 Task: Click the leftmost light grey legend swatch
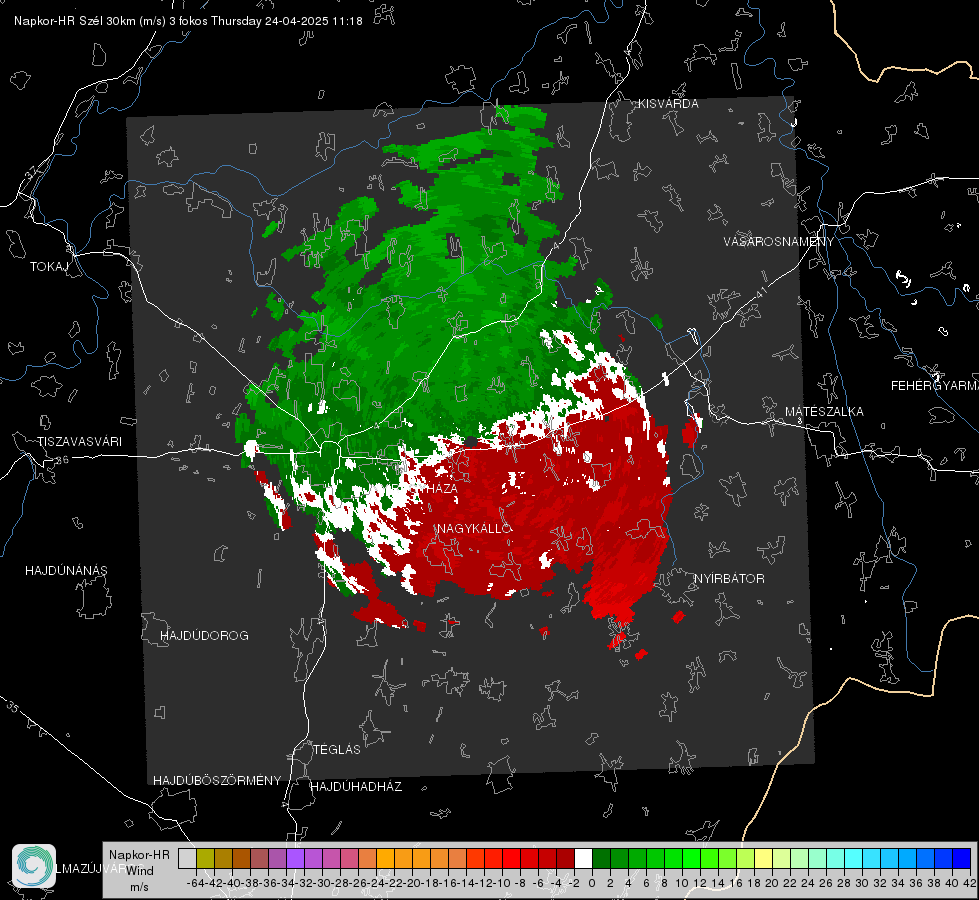coord(187,858)
